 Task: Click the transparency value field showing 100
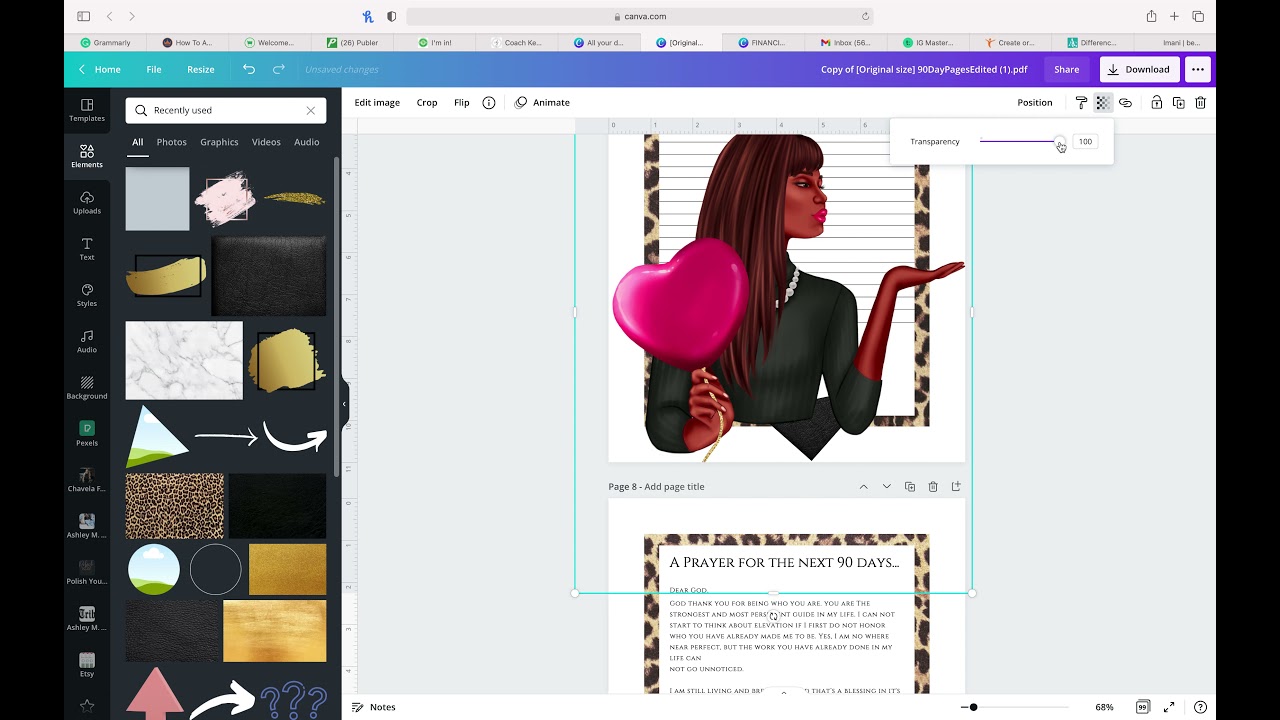(1085, 141)
